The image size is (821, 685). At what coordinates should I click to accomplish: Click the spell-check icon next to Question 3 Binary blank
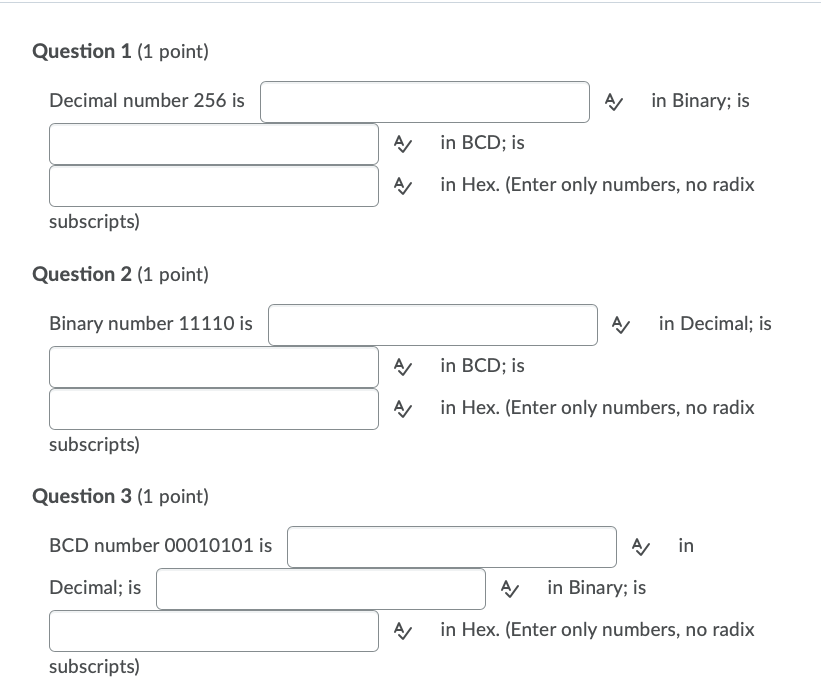pyautogui.click(x=510, y=588)
